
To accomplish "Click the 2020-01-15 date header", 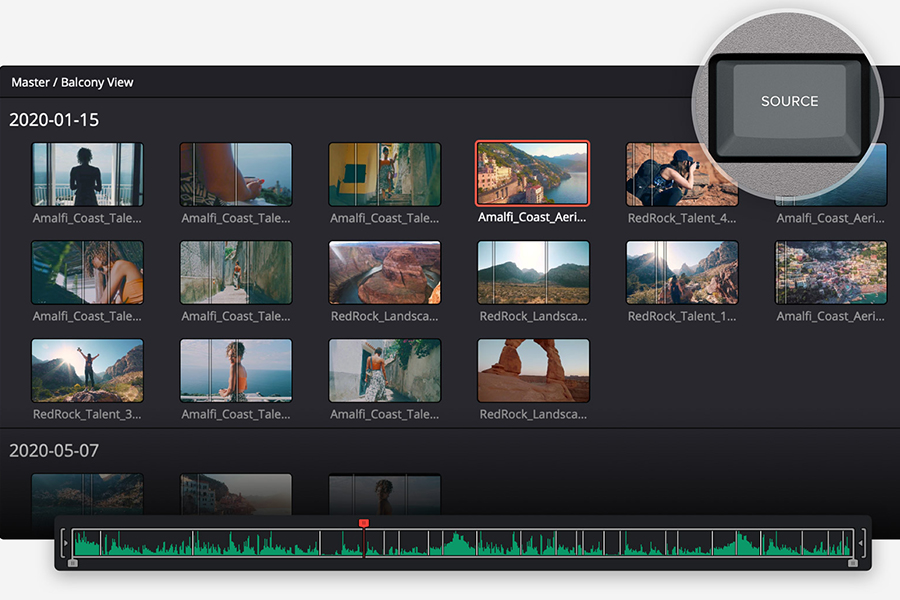I will [x=54, y=120].
